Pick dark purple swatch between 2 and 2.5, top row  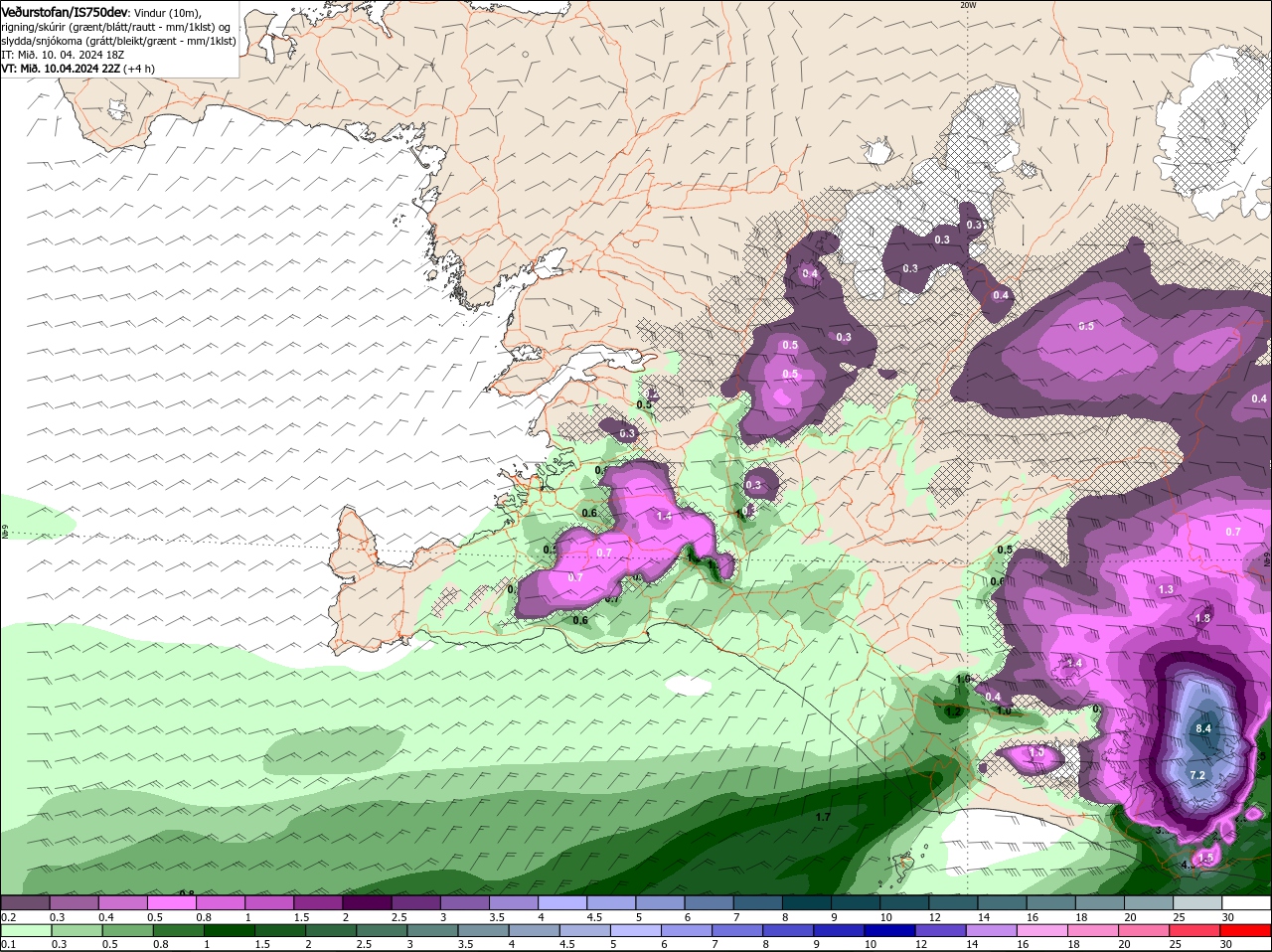367,902
